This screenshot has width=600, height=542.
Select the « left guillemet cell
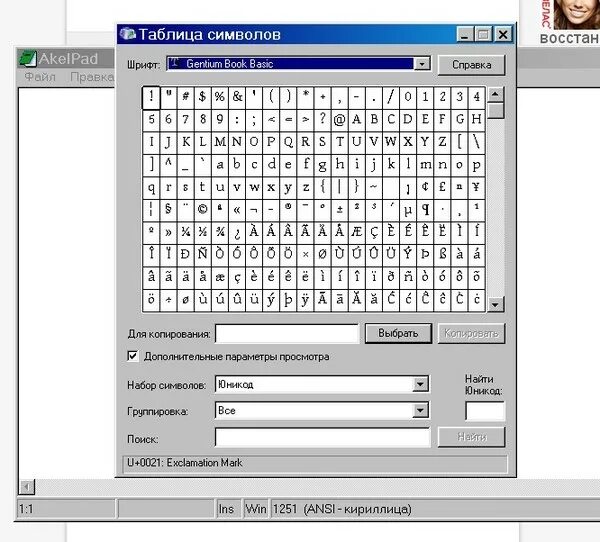pyautogui.click(x=237, y=210)
